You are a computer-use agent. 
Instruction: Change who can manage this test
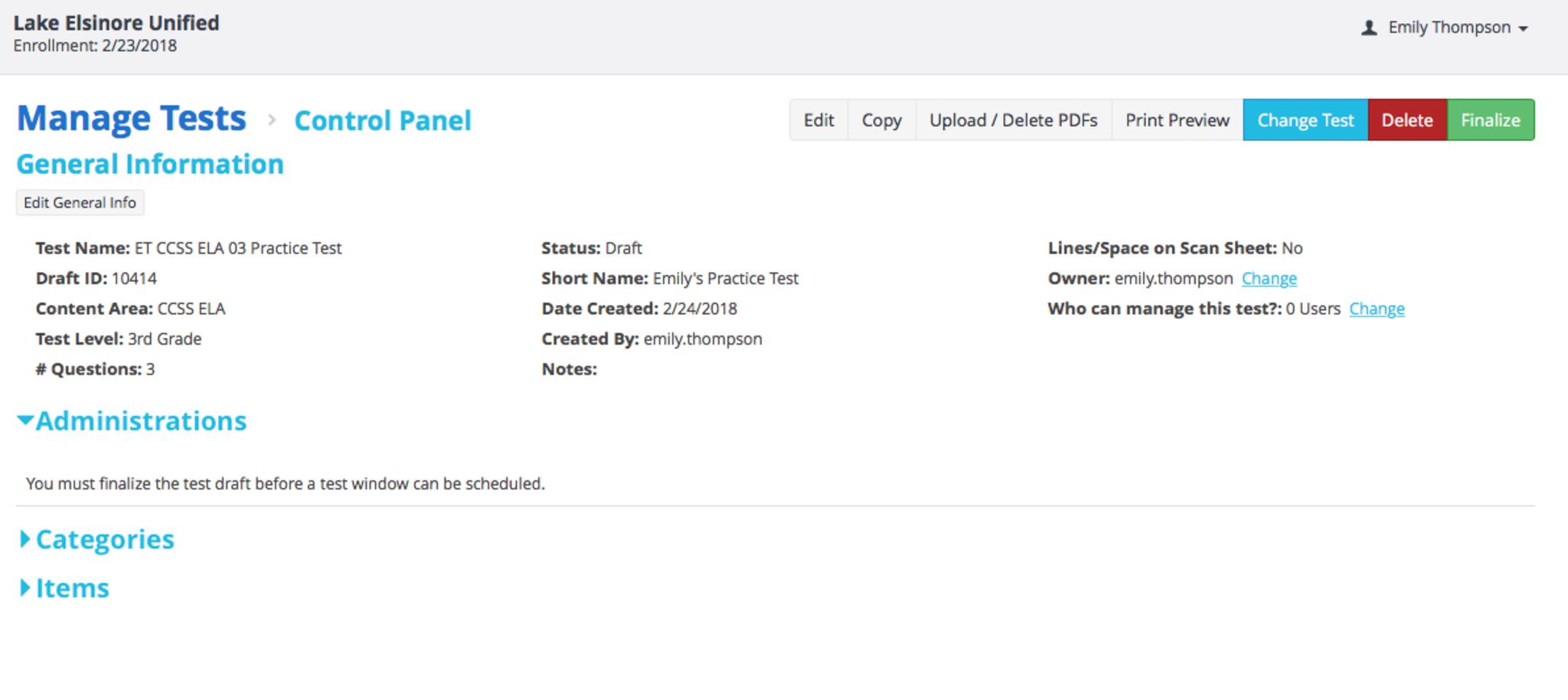(1376, 309)
